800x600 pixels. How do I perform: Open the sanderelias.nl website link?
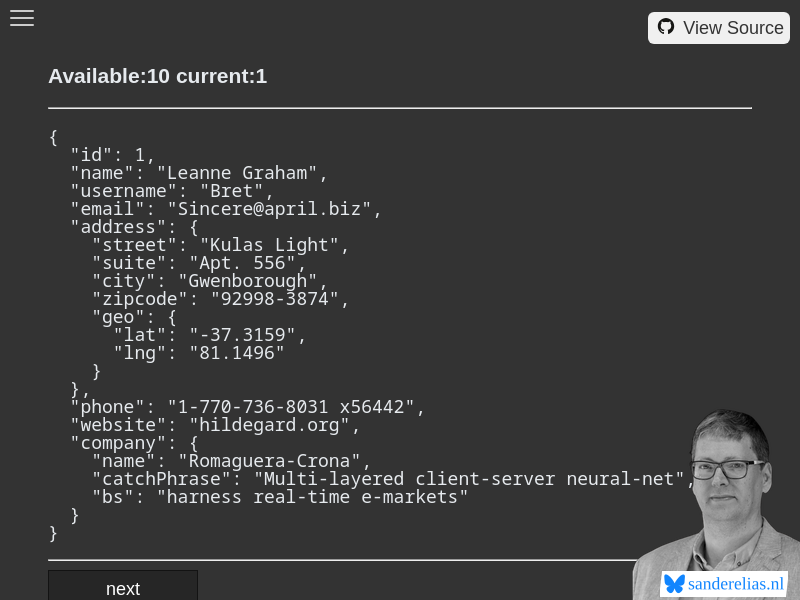pos(735,584)
